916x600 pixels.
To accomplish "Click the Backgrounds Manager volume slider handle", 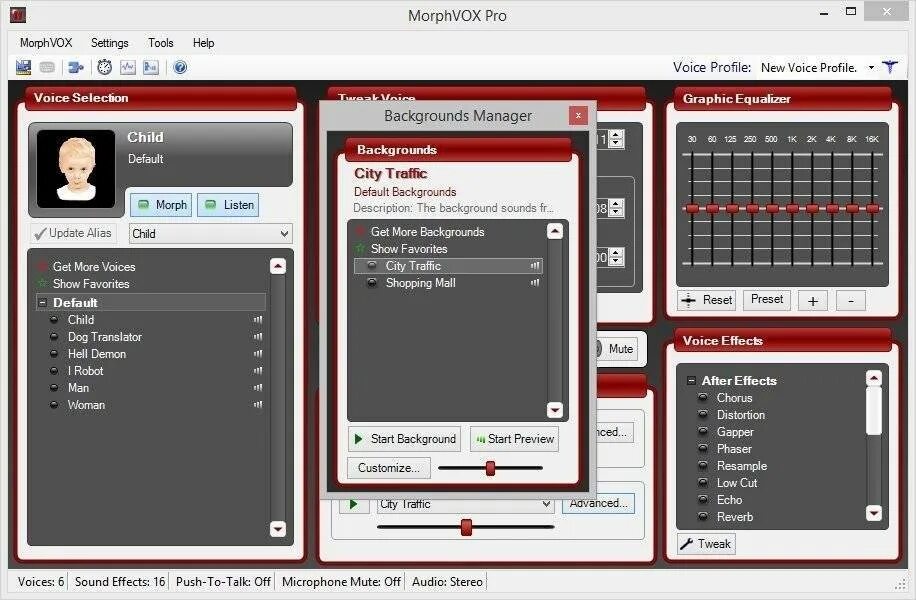I will coord(491,468).
